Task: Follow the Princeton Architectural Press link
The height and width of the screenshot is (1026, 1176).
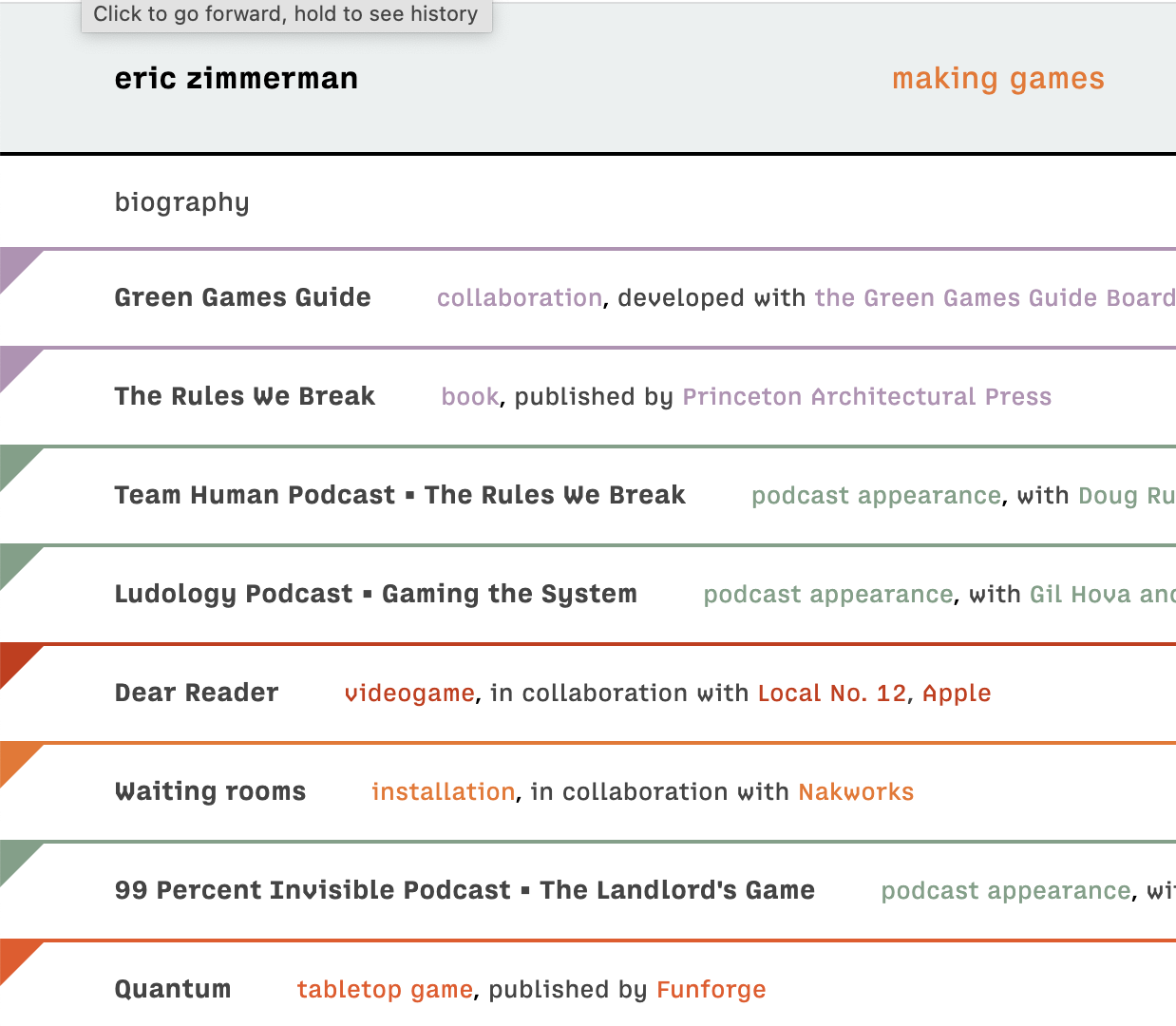Action: coord(866,397)
